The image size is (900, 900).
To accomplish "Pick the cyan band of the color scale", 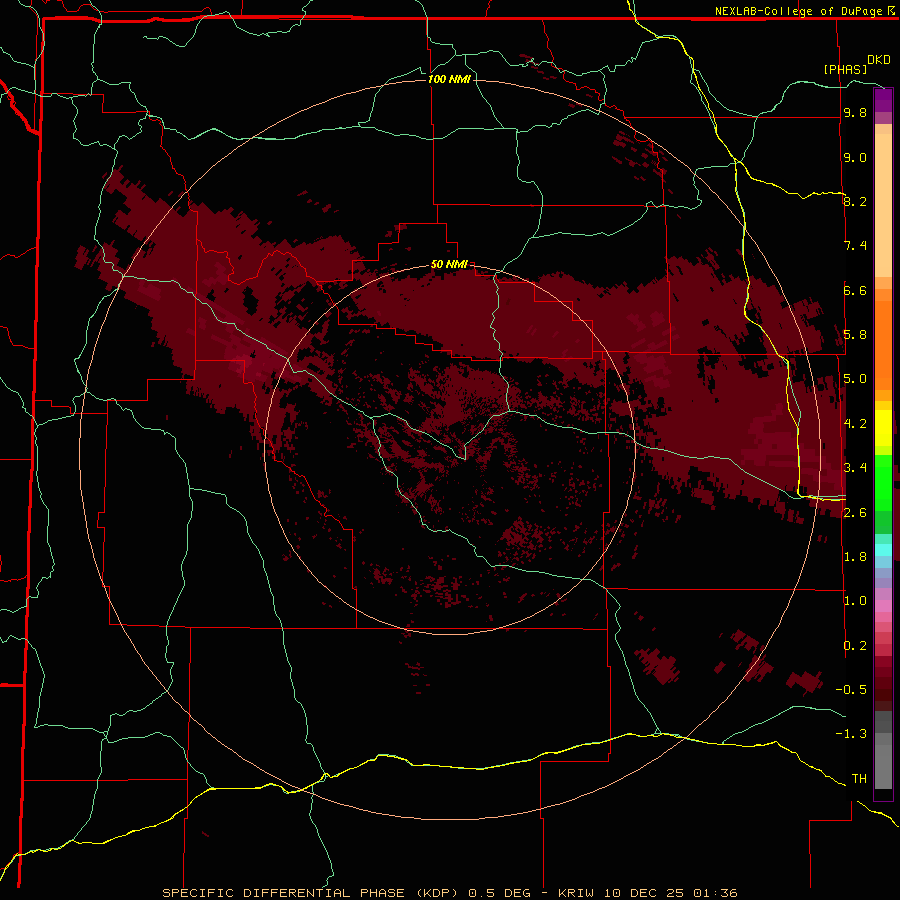I will tap(883, 550).
